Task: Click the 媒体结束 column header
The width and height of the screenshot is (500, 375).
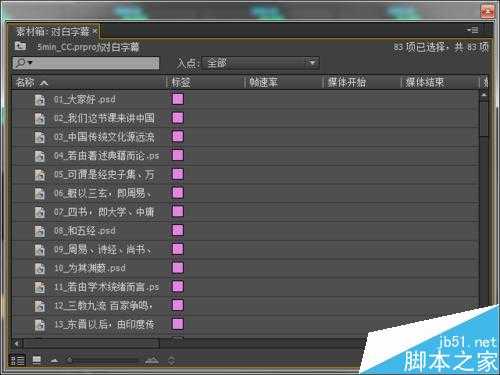Action: click(x=440, y=82)
